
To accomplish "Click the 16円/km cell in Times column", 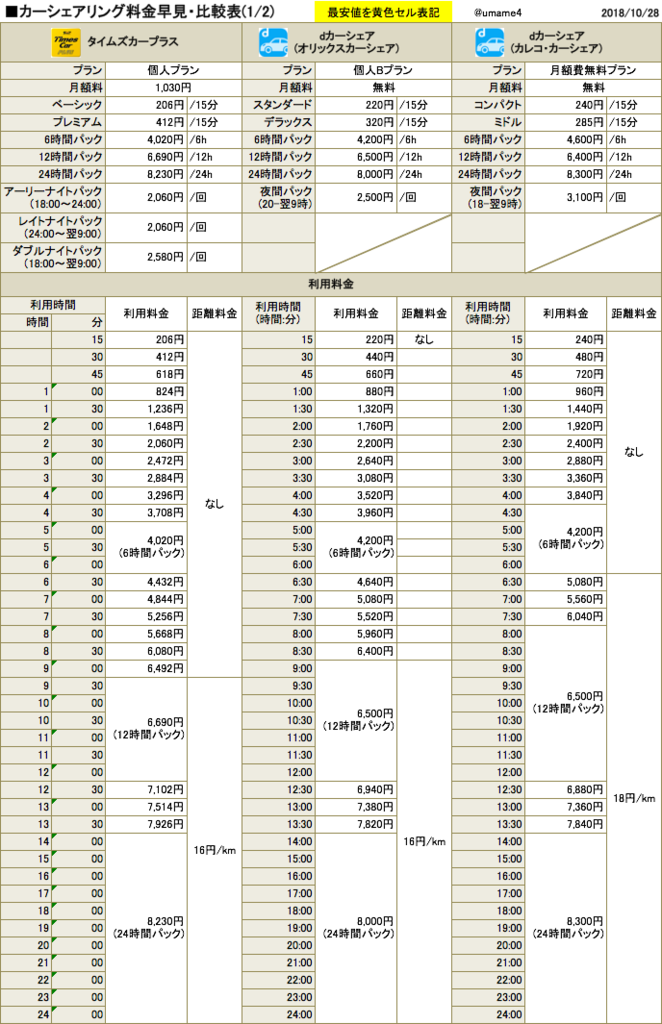I will pyautogui.click(x=214, y=850).
